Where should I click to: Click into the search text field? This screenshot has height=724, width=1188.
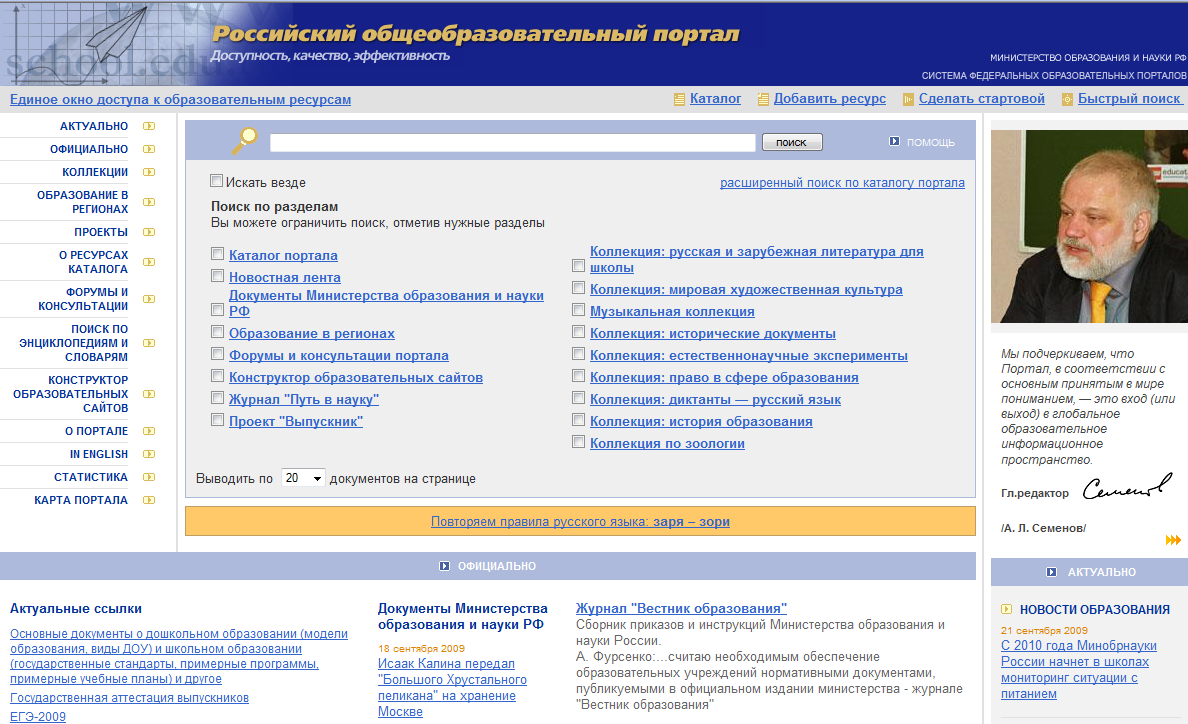pyautogui.click(x=513, y=142)
